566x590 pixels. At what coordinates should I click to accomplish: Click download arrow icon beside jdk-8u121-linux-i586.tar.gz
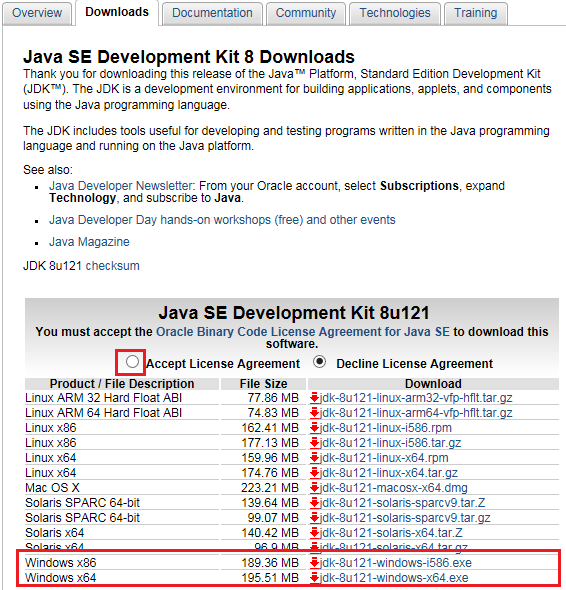(x=315, y=443)
